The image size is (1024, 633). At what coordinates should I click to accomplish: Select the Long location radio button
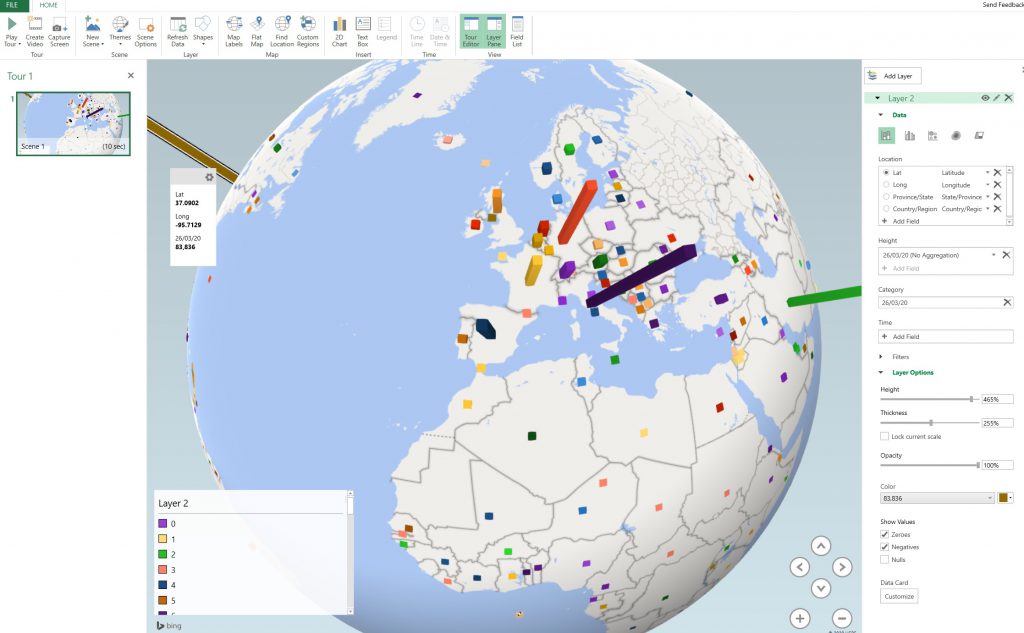[x=886, y=185]
